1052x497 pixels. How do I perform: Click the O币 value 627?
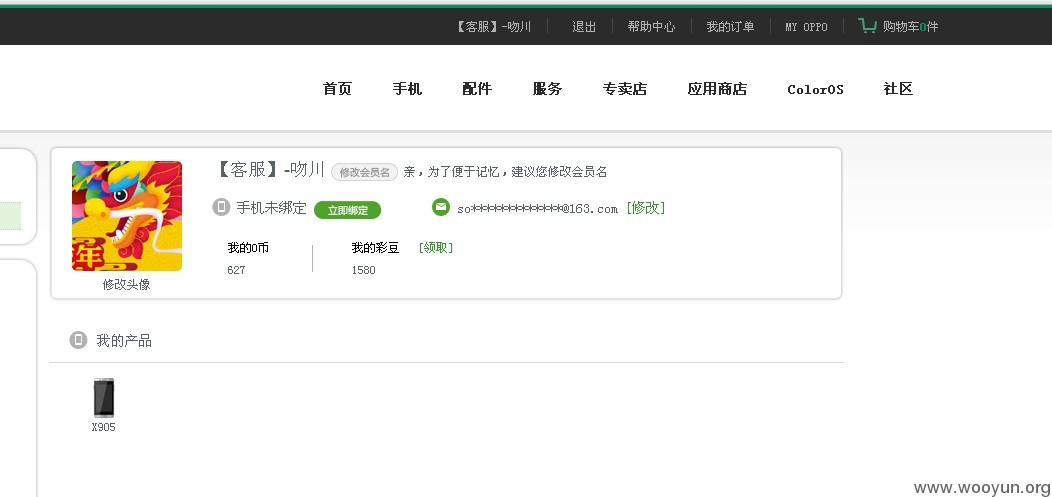[x=236, y=270]
